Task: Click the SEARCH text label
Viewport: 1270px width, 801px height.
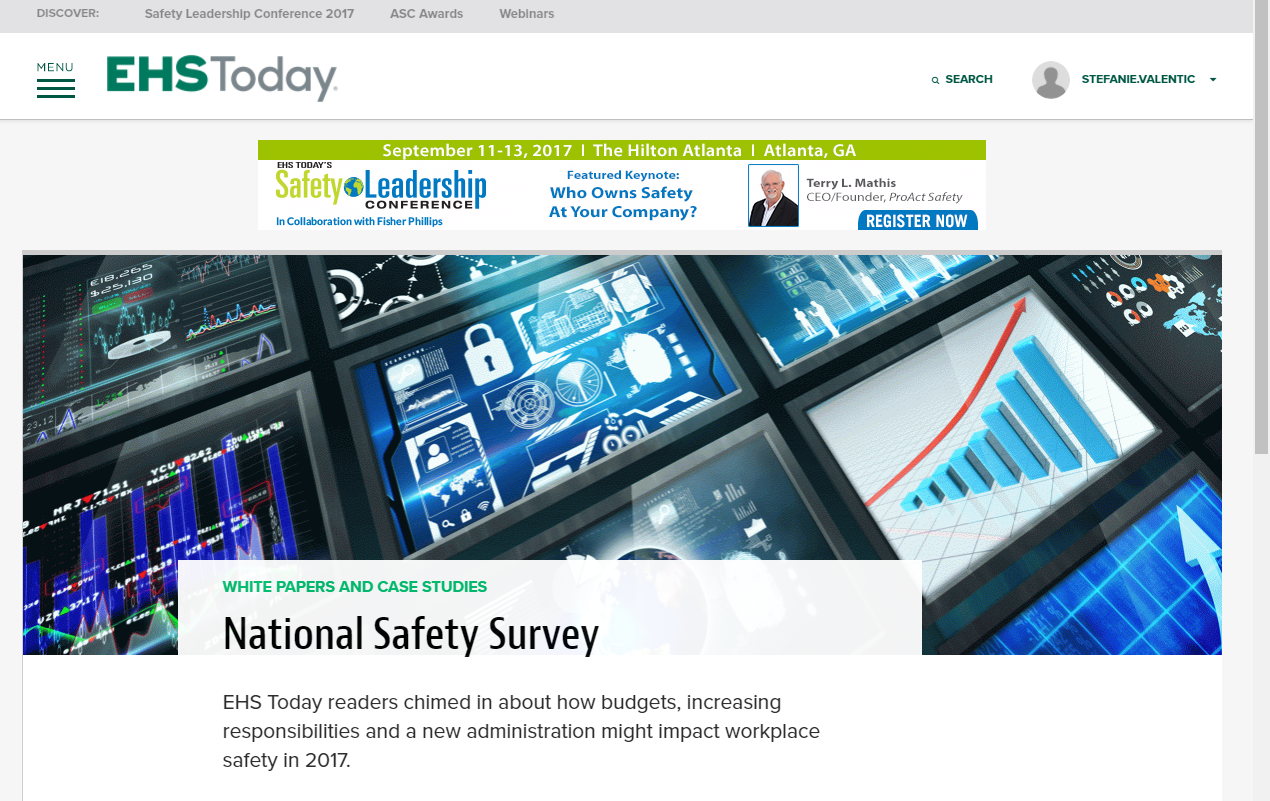Action: (x=968, y=79)
